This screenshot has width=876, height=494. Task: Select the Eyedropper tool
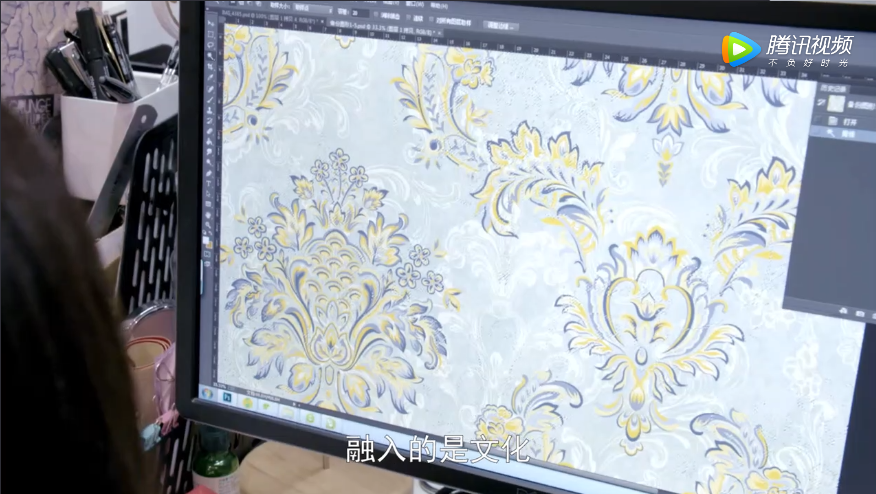pyautogui.click(x=210, y=77)
